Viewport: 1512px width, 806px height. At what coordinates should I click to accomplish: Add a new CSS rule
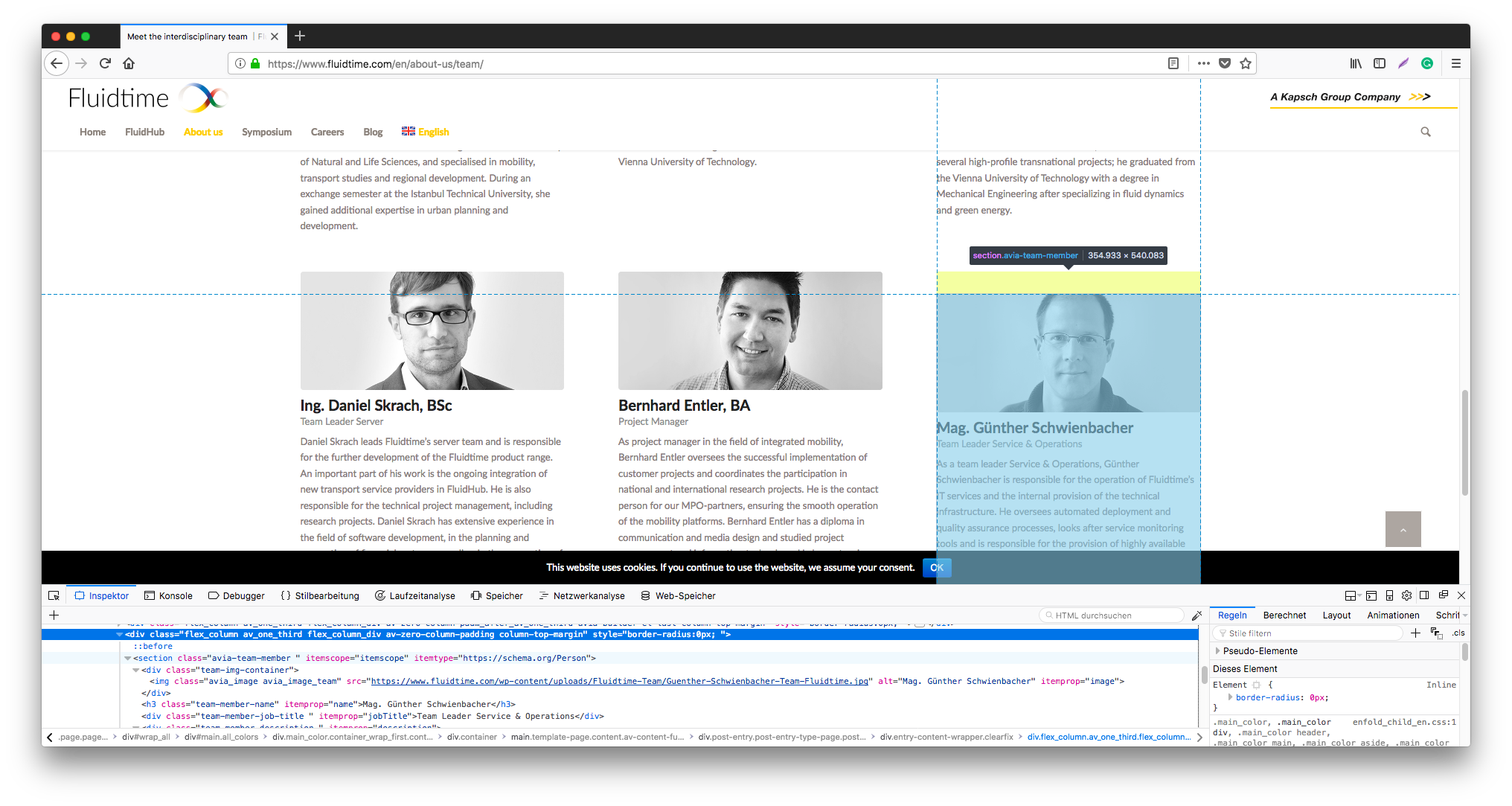(x=1415, y=633)
